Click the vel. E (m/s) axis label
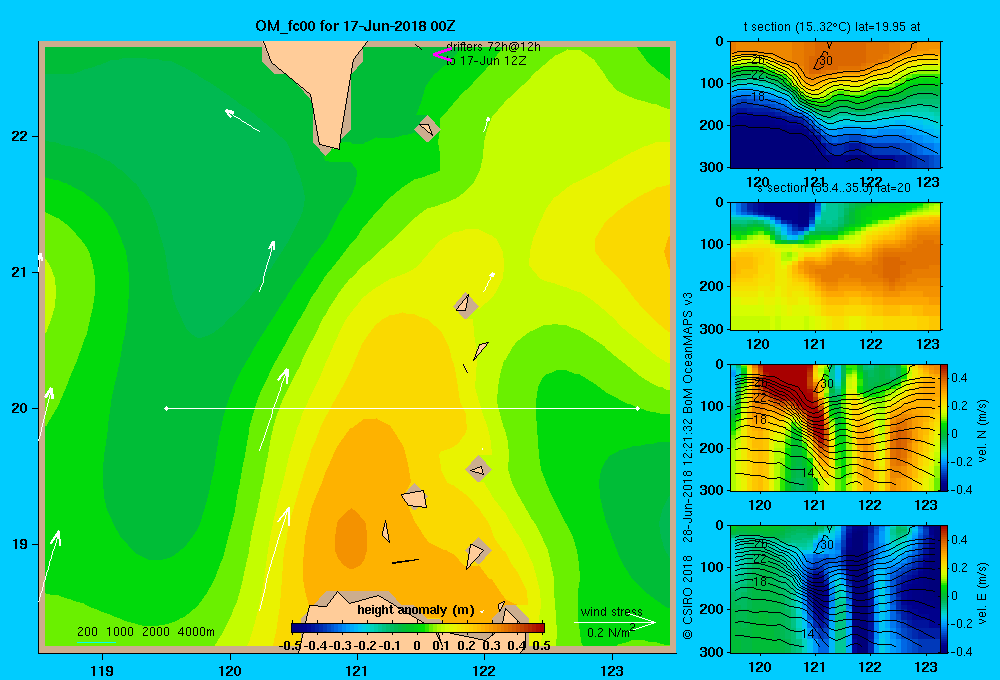The height and width of the screenshot is (680, 1000). [983, 592]
